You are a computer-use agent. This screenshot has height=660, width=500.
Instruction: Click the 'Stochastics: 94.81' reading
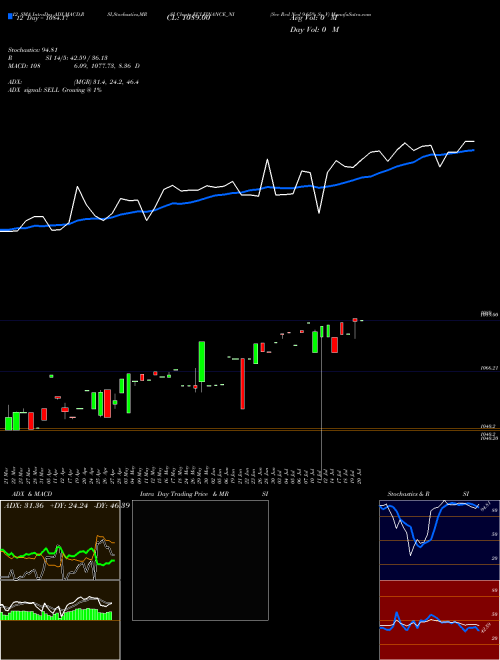tap(32, 50)
